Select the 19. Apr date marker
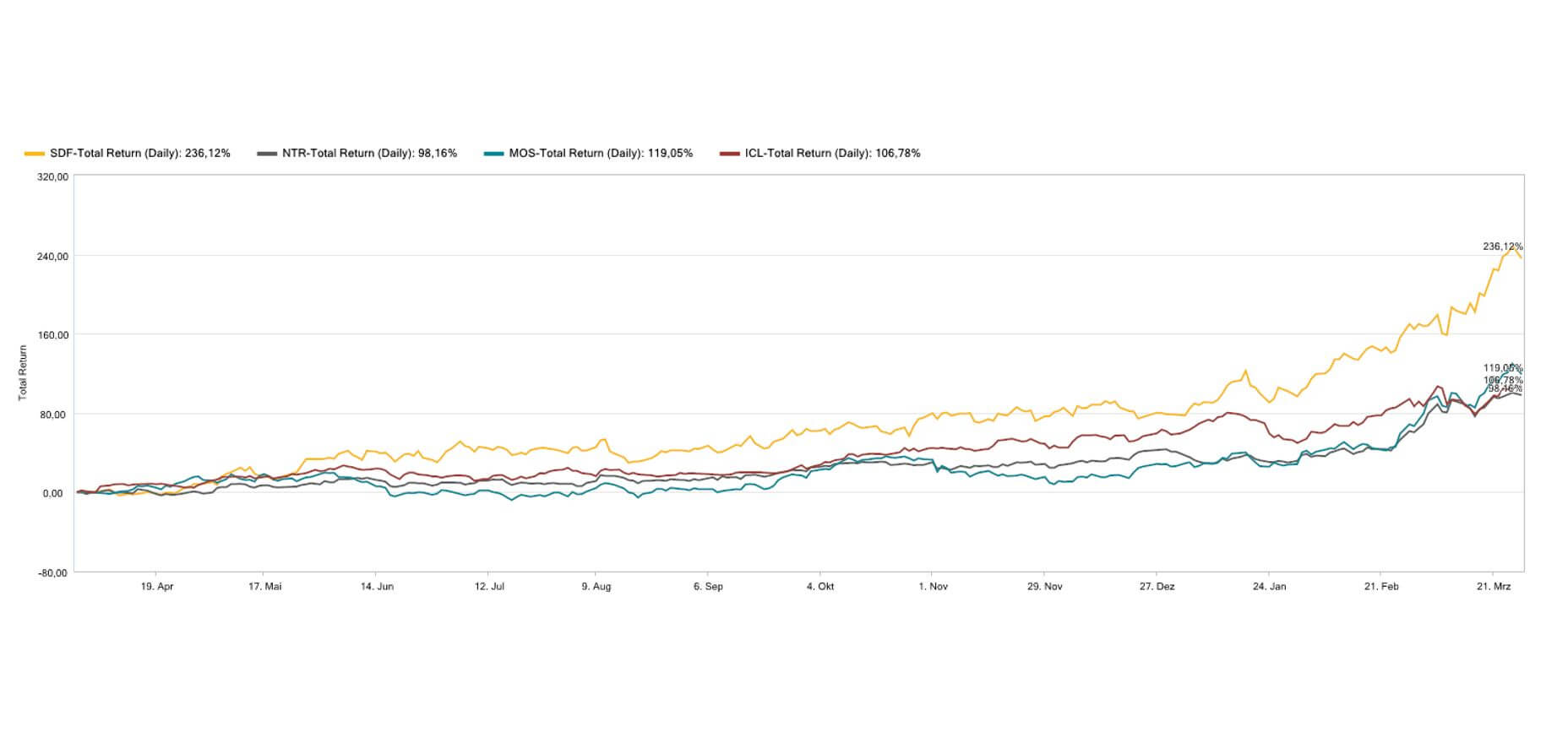The width and height of the screenshot is (1568, 732). (157, 587)
